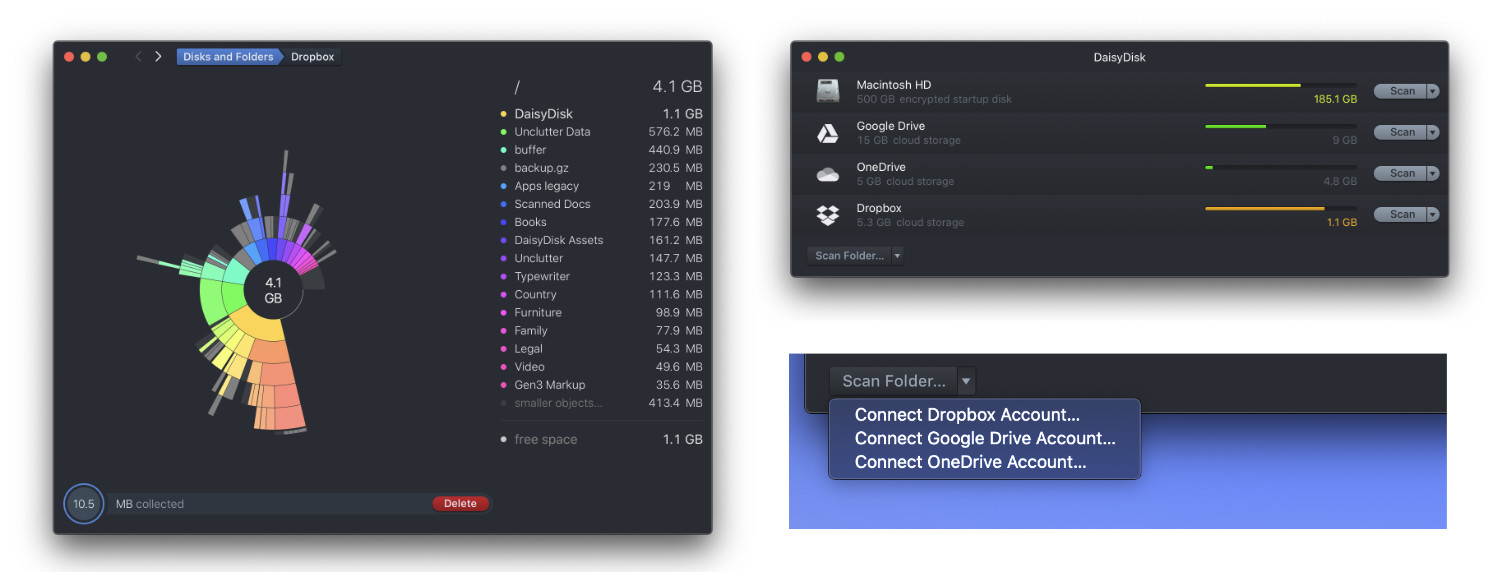Scan the Google Drive storage

point(1401,132)
